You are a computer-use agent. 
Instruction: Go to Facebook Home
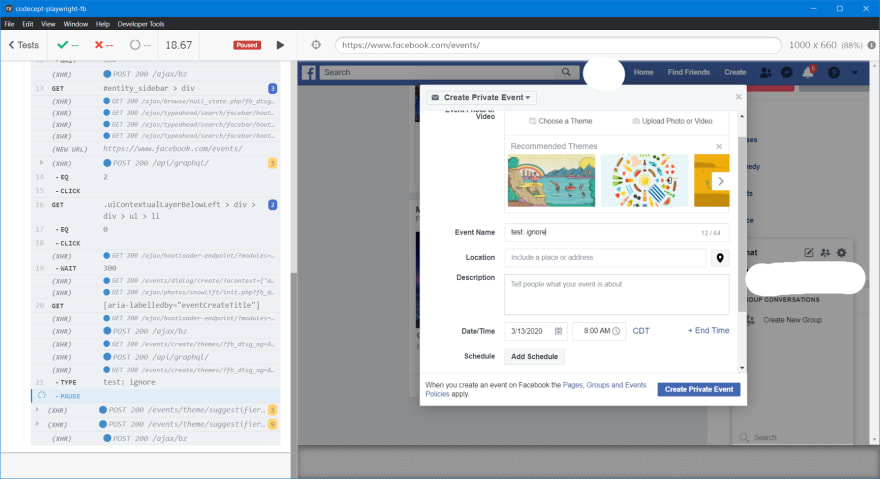click(643, 72)
